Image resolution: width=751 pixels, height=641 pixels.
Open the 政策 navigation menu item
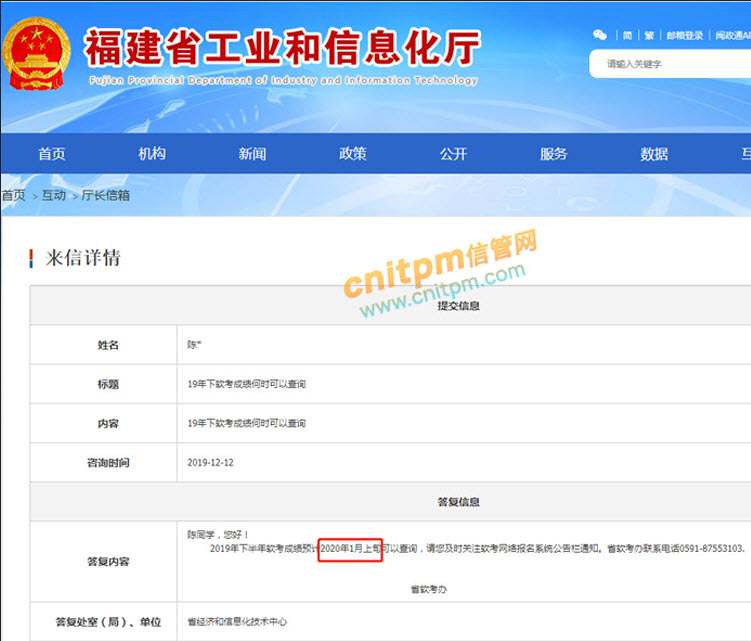click(x=353, y=154)
